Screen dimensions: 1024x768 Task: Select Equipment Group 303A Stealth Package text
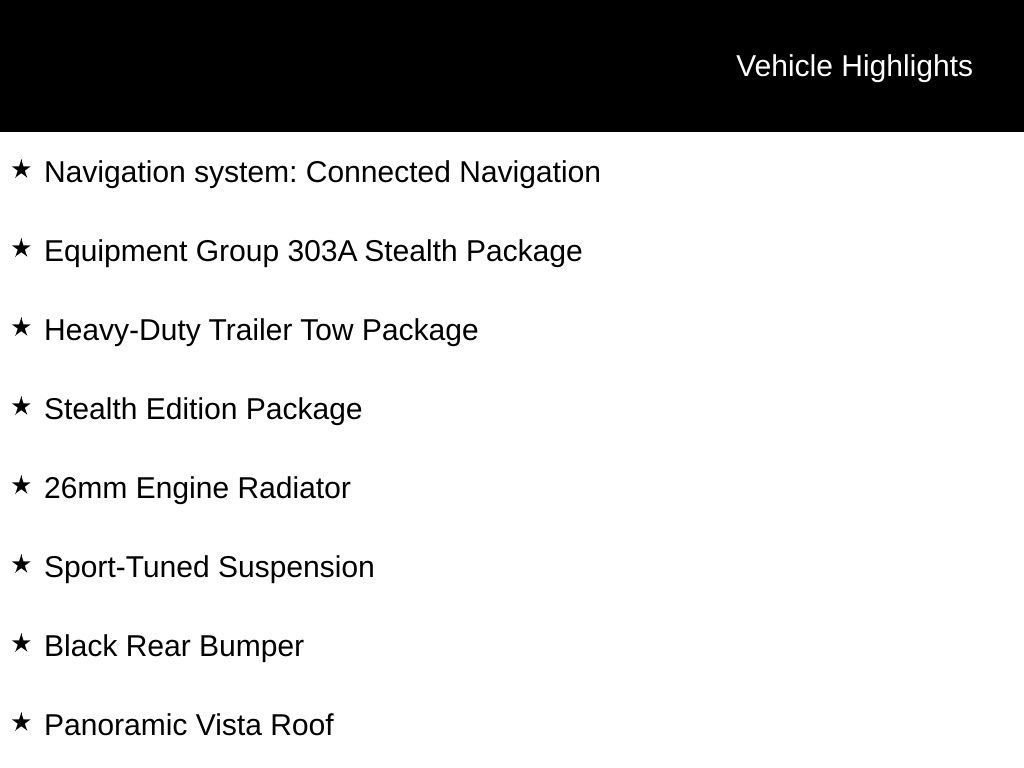[x=313, y=252]
